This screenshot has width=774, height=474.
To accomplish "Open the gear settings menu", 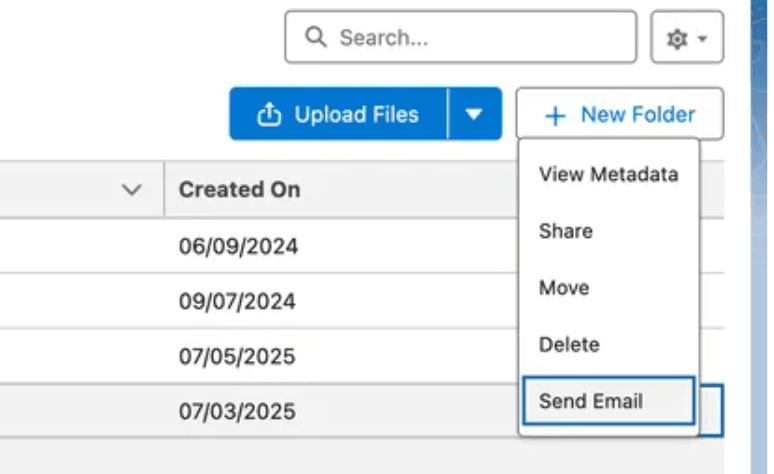I will pyautogui.click(x=677, y=38).
